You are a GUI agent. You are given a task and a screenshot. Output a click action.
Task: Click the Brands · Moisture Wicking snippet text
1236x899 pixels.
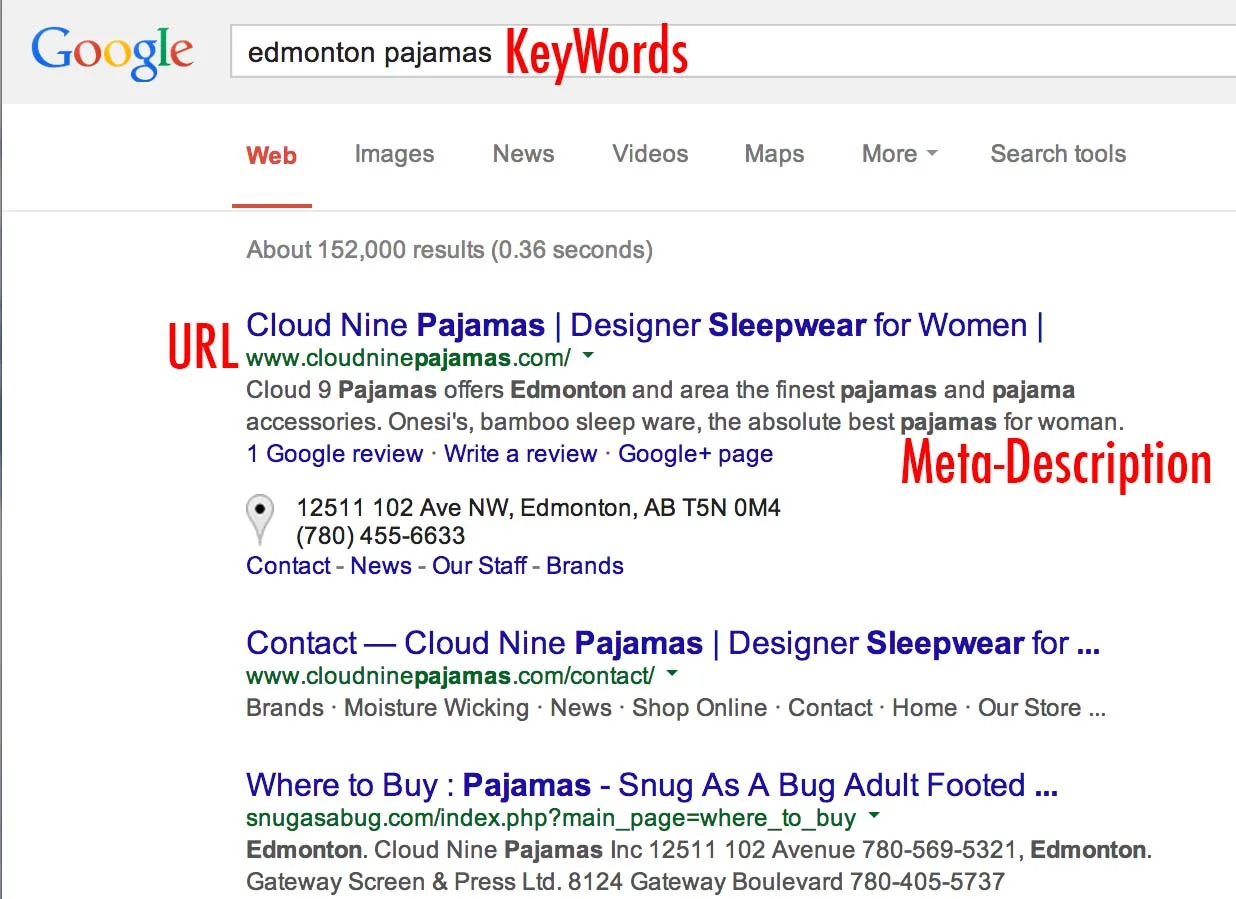pos(676,708)
